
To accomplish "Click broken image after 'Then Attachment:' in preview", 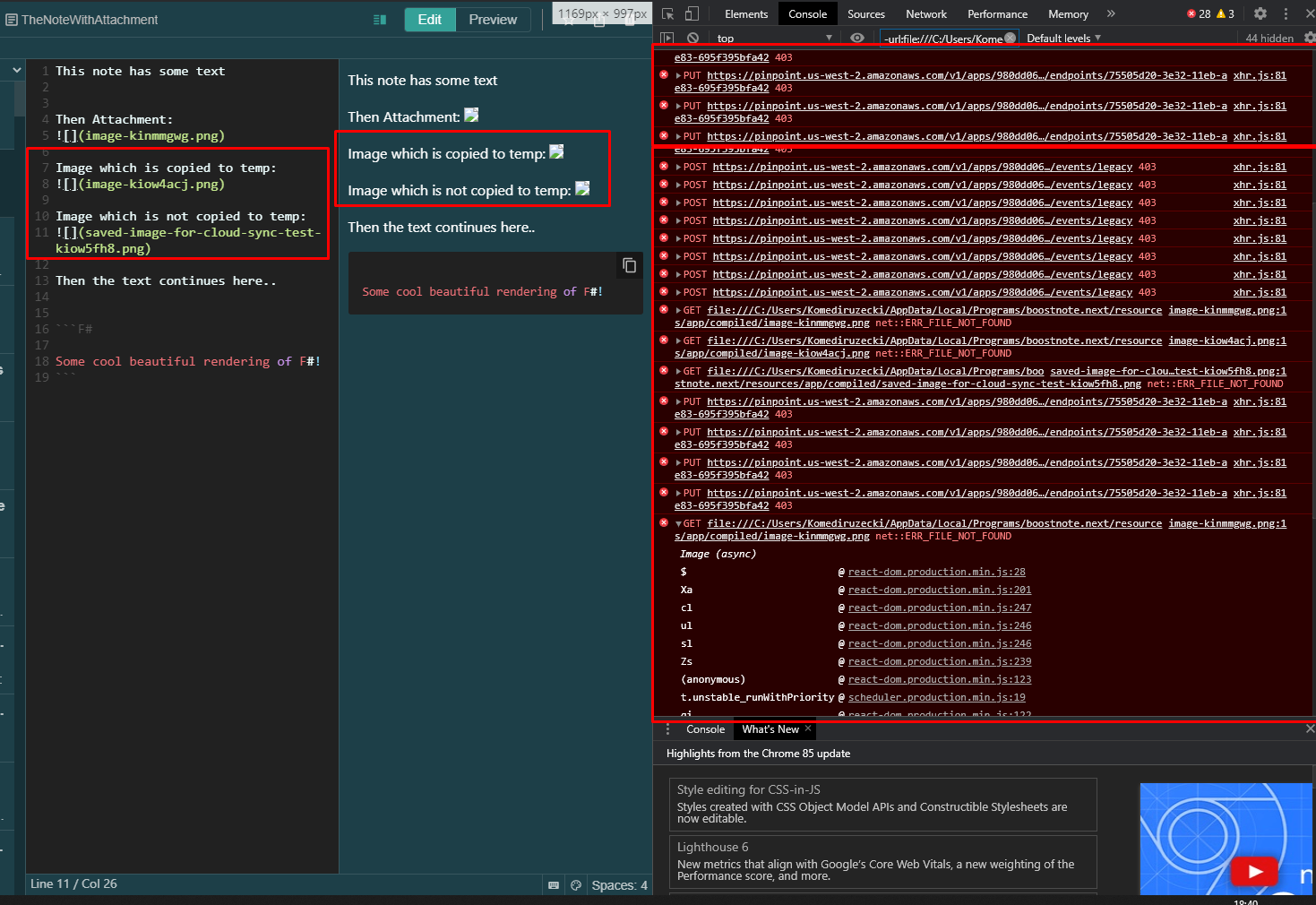I will click(x=471, y=115).
